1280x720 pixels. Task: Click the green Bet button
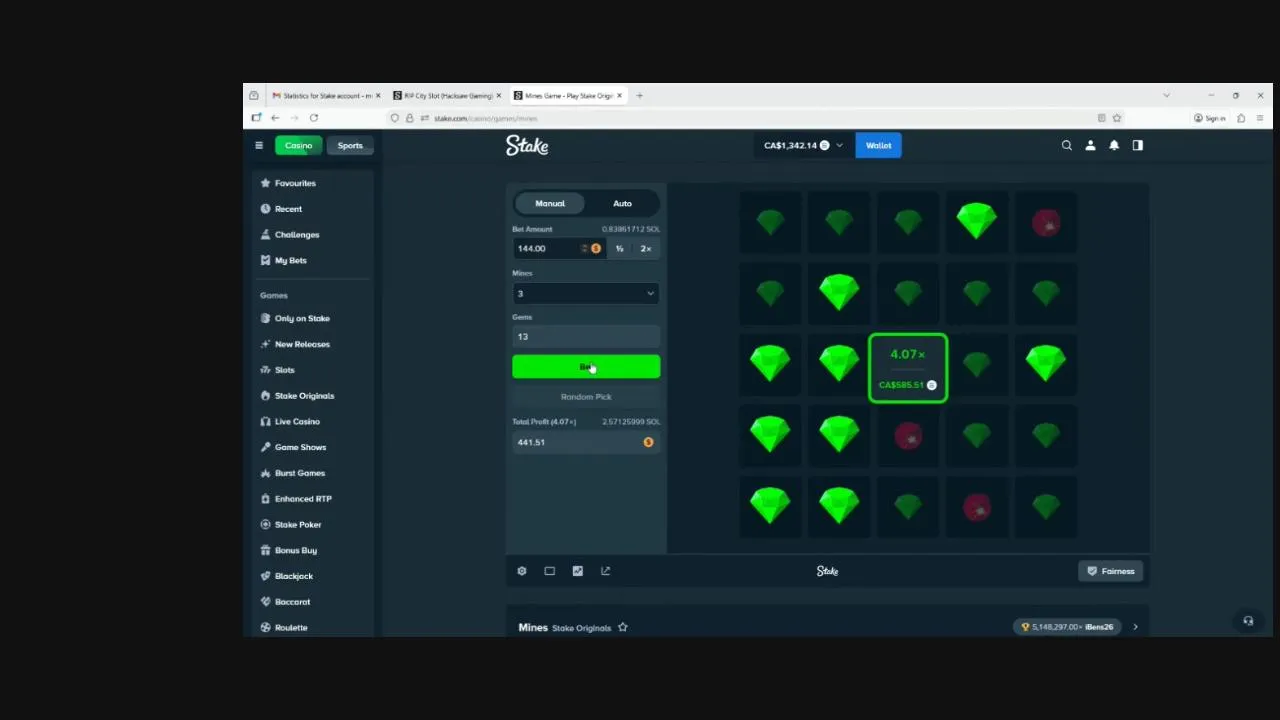[x=586, y=367]
